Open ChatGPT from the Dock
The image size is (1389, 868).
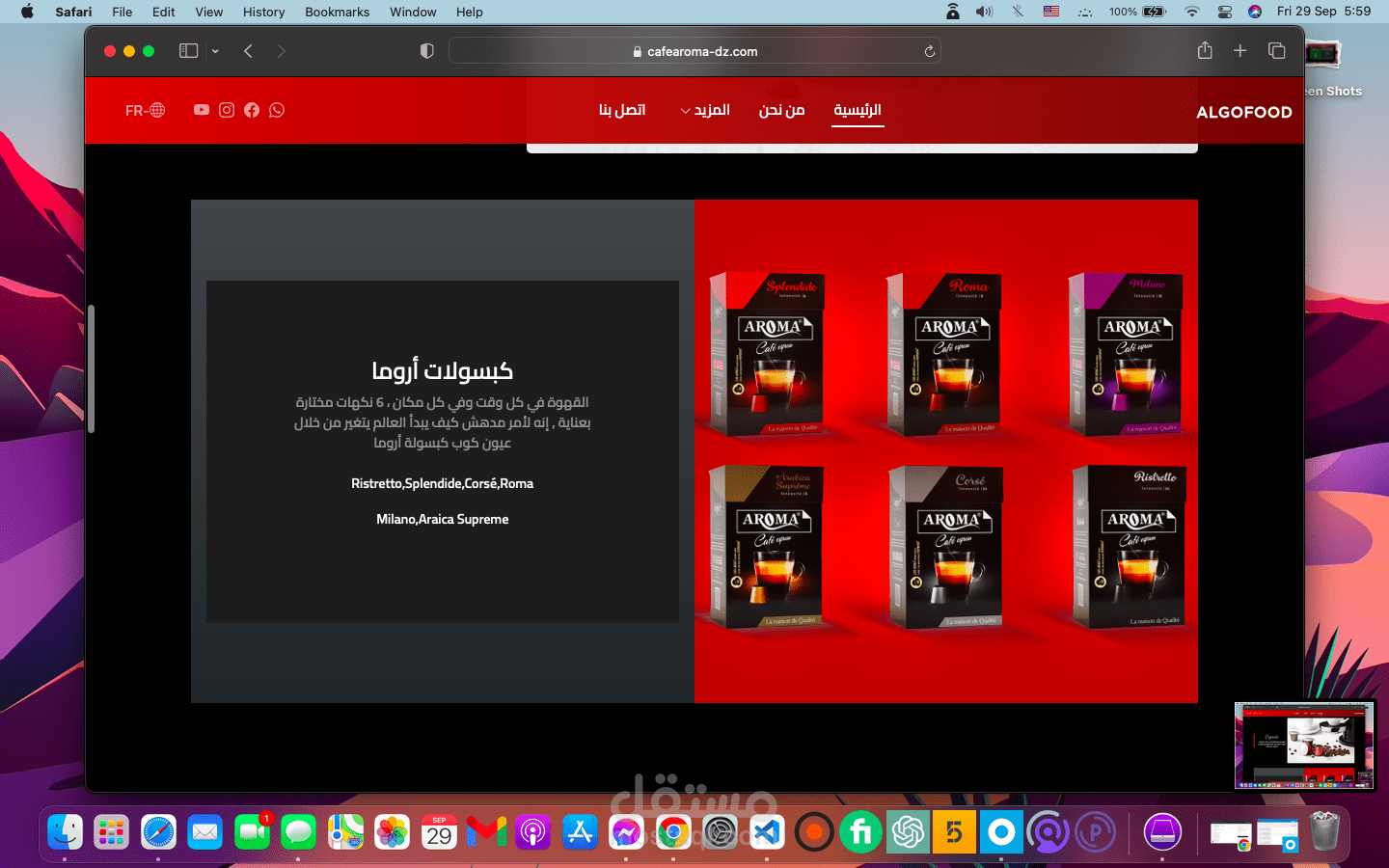point(908,831)
